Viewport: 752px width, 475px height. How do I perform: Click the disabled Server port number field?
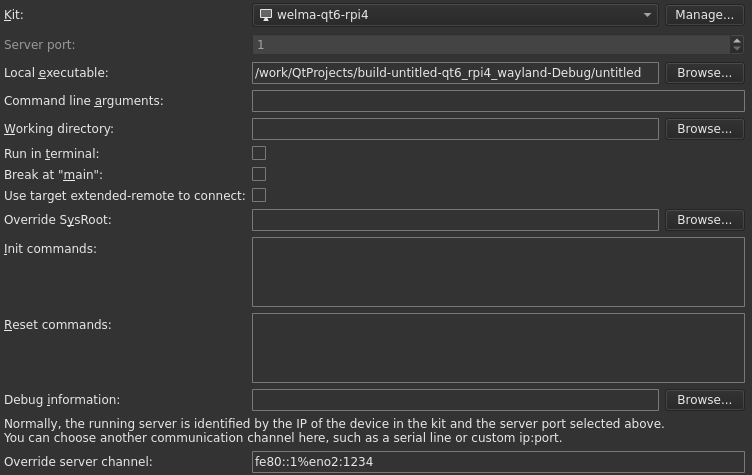[490, 45]
